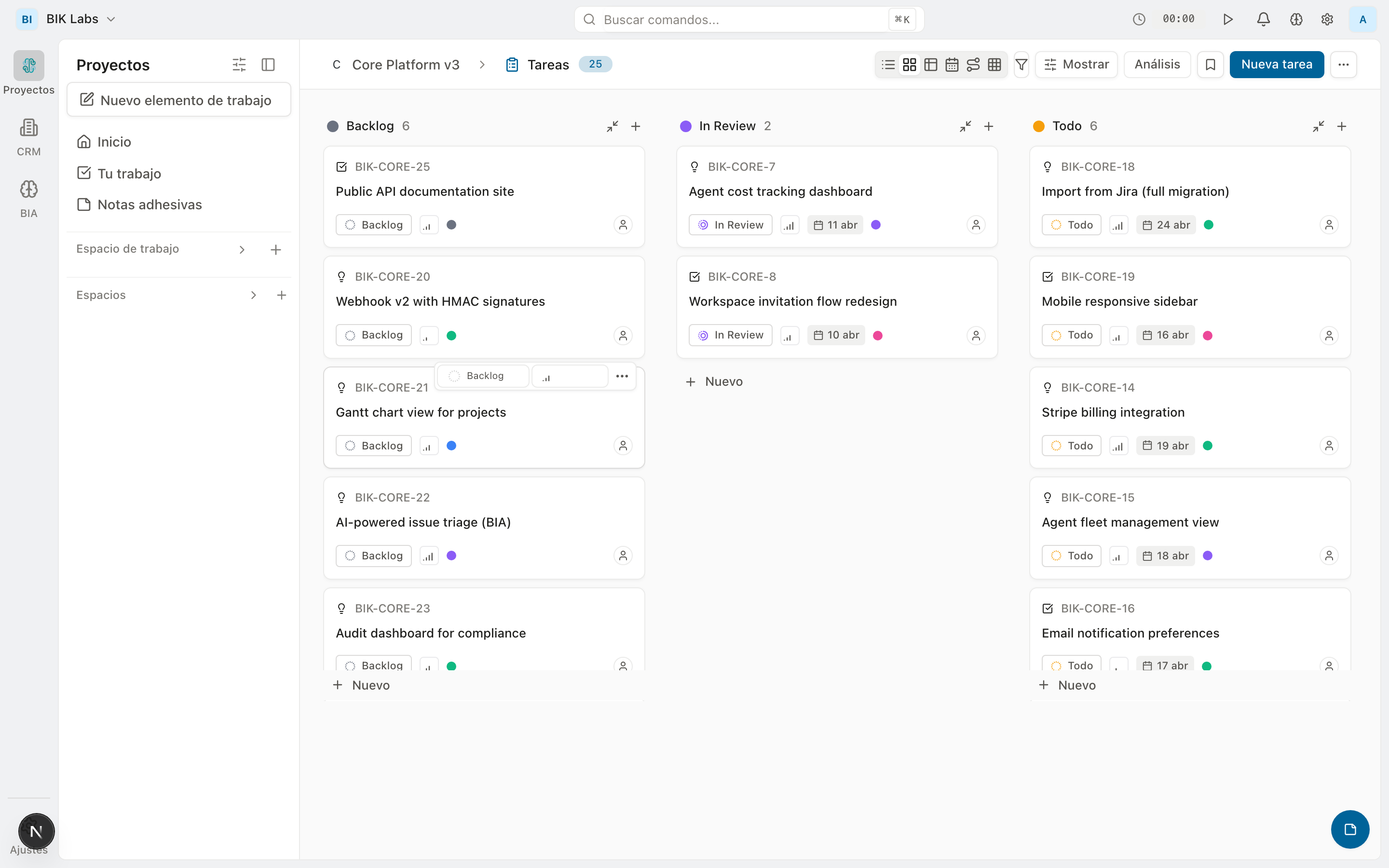Go to Notas adhesivas
The height and width of the screenshot is (868, 1389).
[149, 204]
